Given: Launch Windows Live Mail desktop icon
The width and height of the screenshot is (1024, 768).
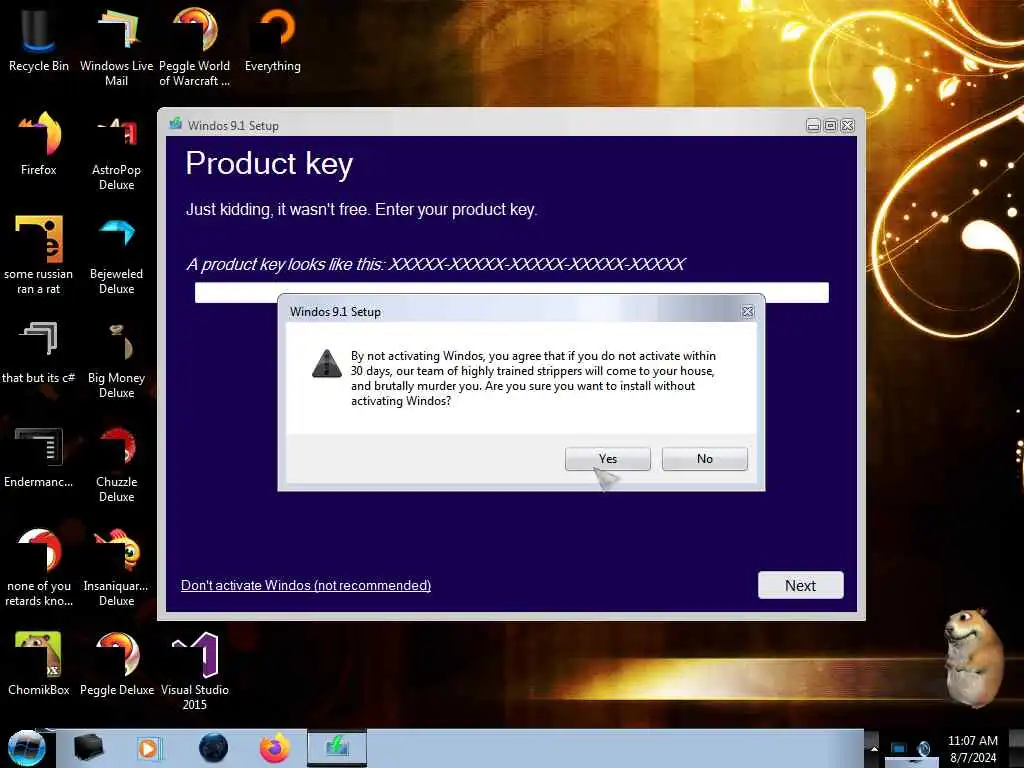Looking at the screenshot, I should click(116, 47).
